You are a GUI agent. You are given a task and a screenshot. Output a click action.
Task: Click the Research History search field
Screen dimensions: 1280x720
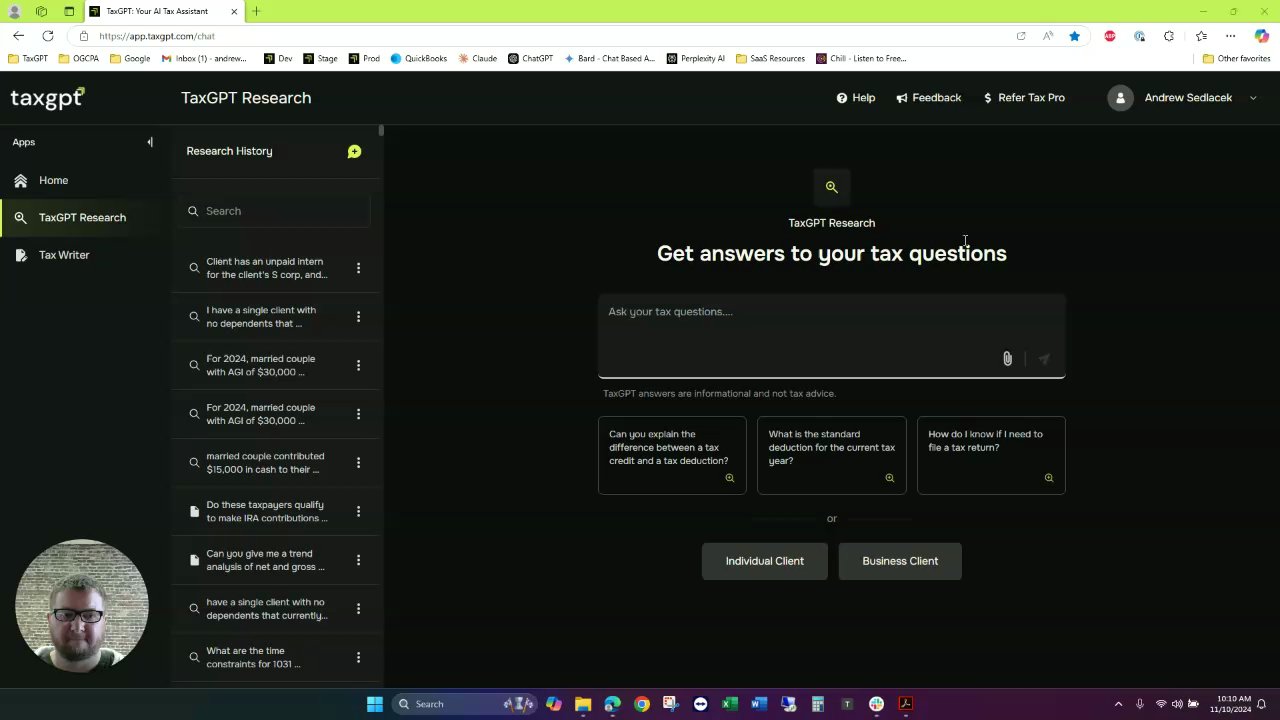click(276, 211)
